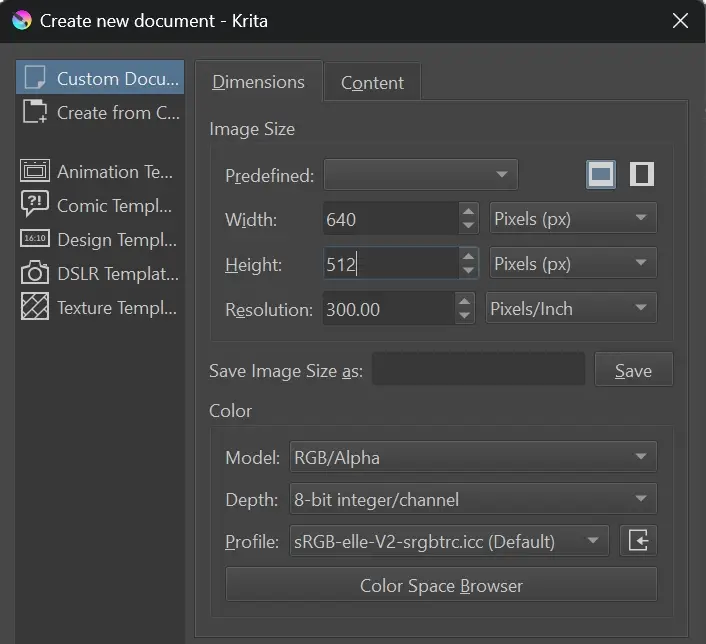Viewport: 706px width, 644px height.
Task: Increase Resolution with the up arrow
Action: 464,301
